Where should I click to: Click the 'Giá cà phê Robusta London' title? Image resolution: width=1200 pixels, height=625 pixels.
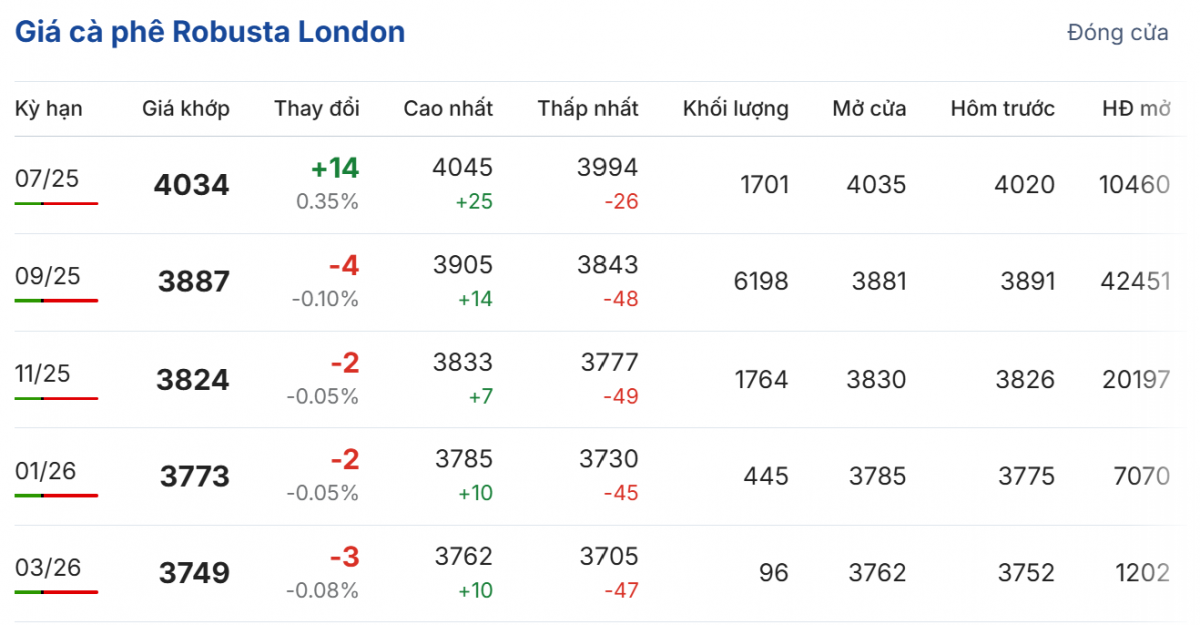210,32
